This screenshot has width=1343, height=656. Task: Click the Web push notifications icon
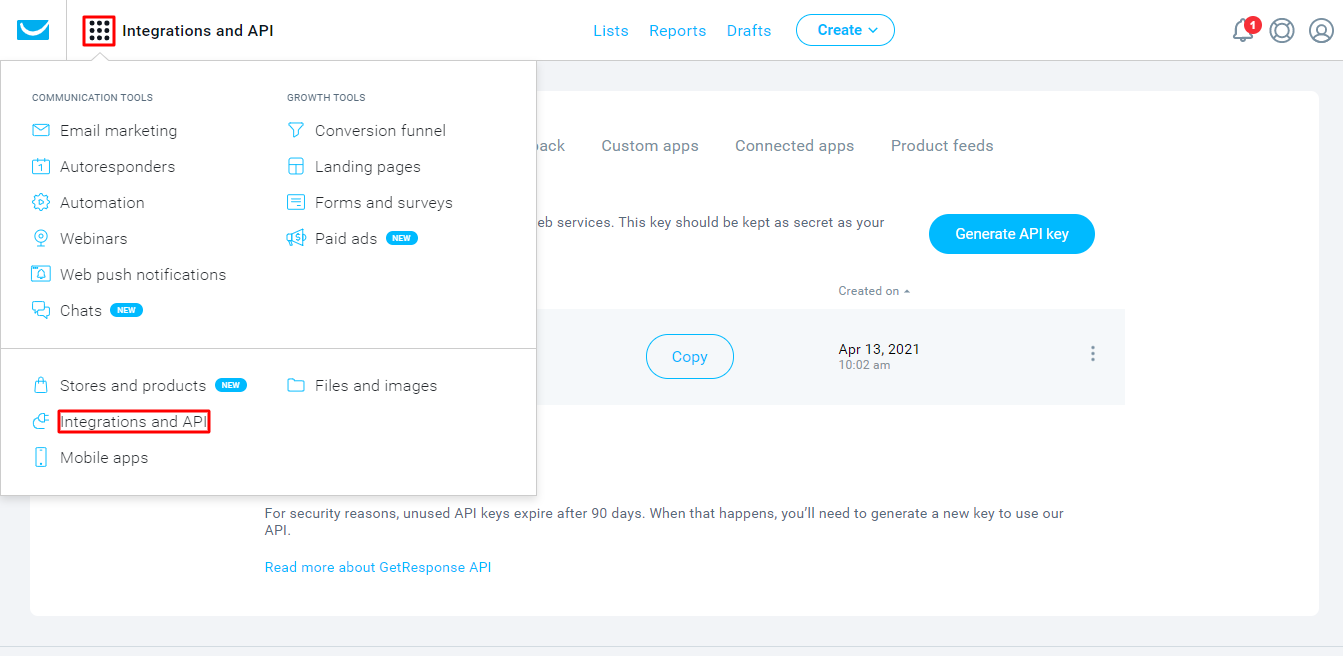tap(41, 274)
